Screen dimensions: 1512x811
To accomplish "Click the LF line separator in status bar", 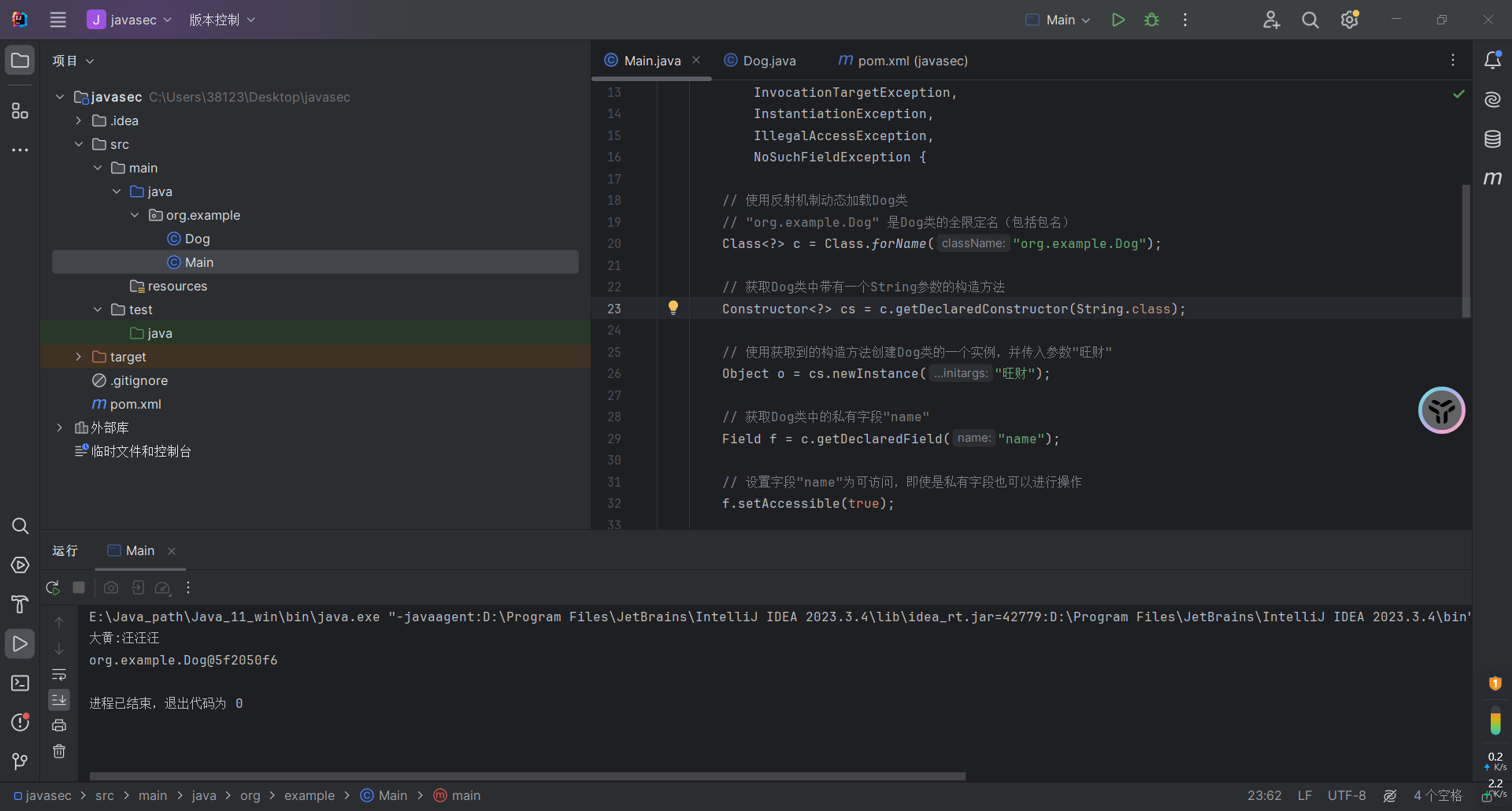I will click(x=1304, y=795).
